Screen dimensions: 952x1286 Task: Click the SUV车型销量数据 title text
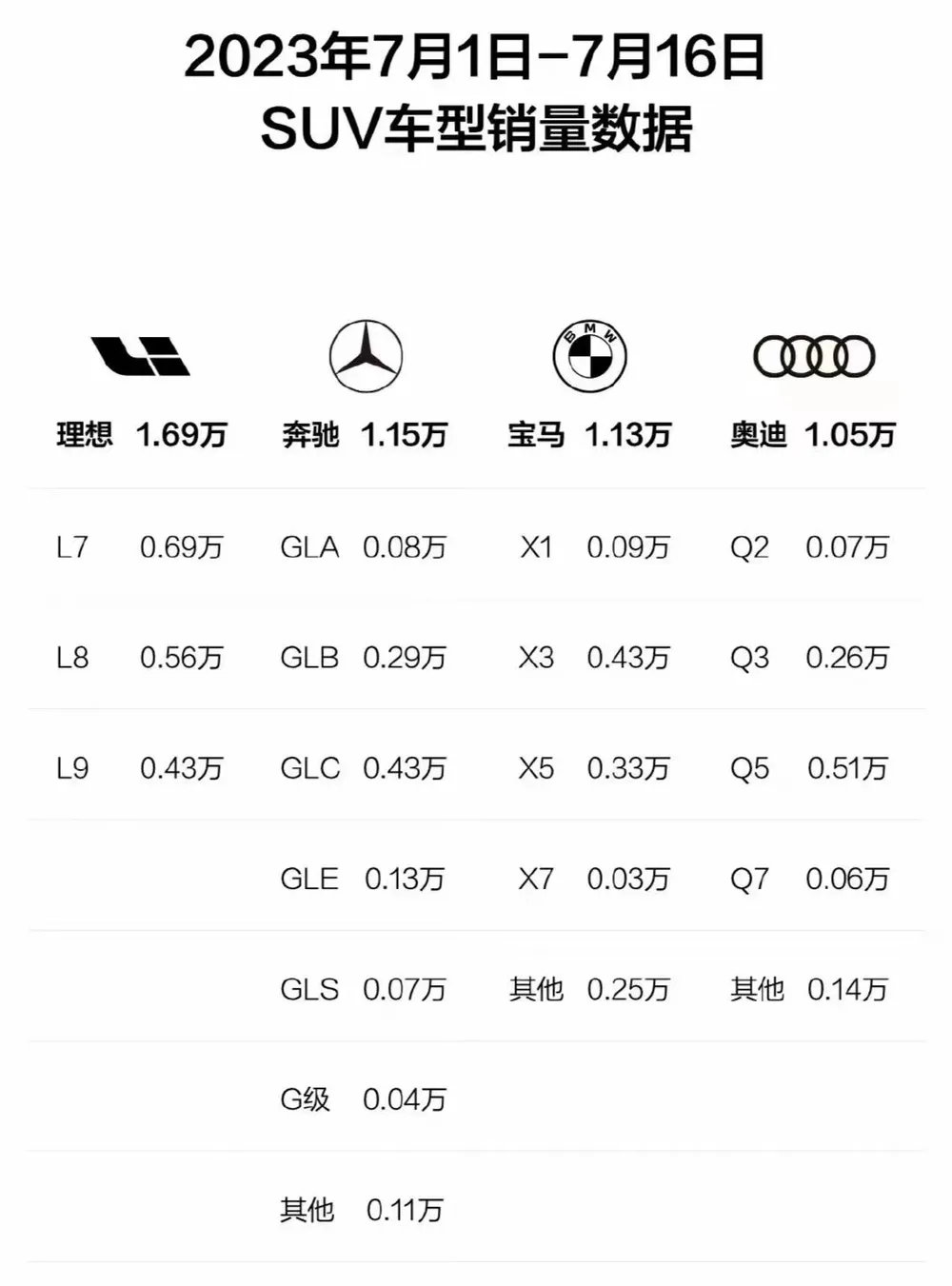[x=476, y=129]
